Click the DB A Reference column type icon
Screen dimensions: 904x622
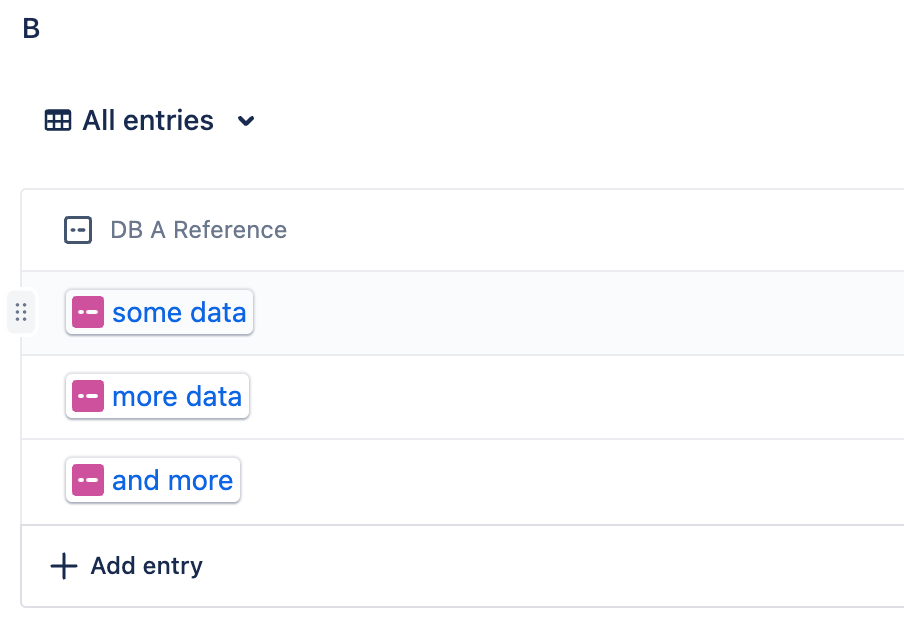click(x=78, y=230)
